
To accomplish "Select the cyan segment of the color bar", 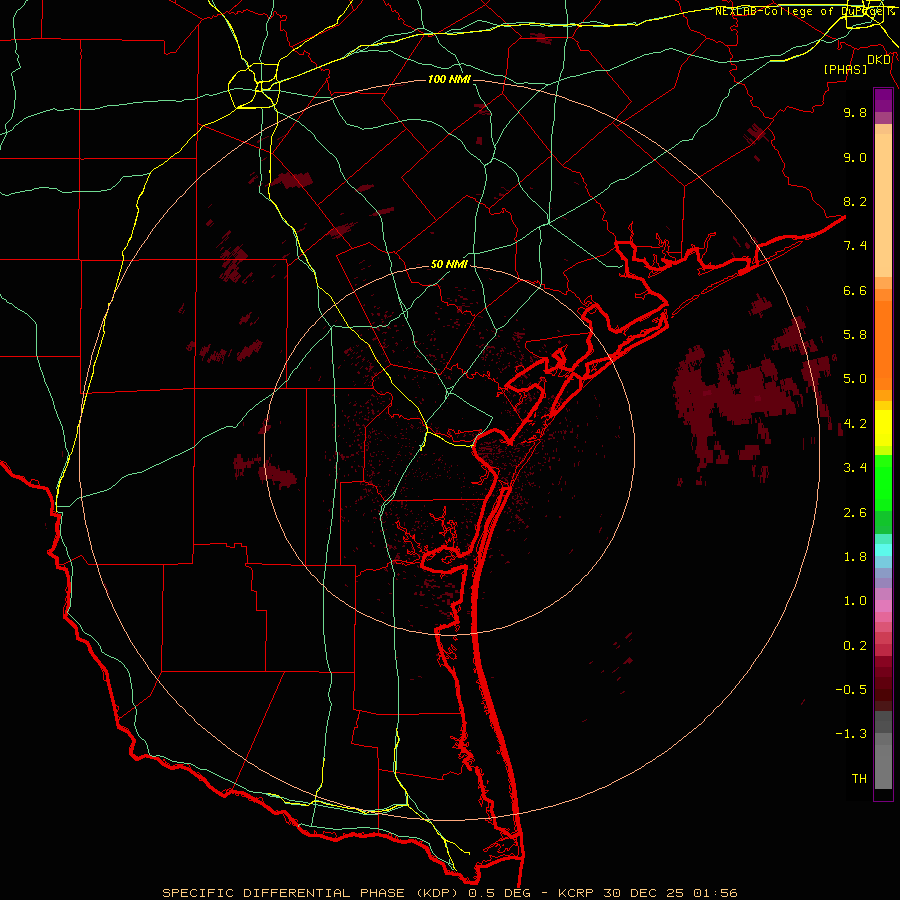I will (x=883, y=550).
